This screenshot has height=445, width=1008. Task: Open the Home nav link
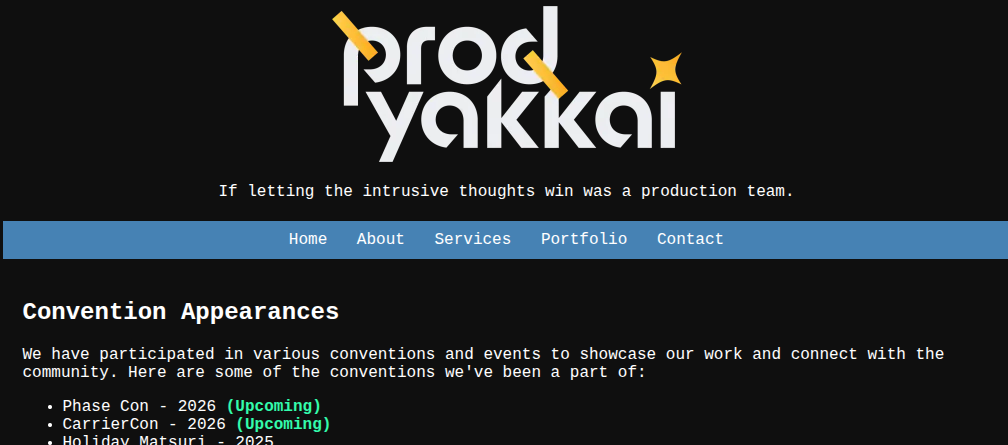pyautogui.click(x=308, y=239)
